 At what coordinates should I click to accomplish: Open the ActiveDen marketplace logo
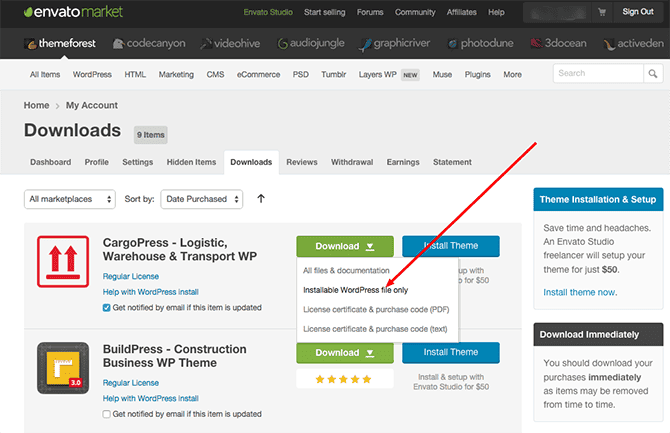pyautogui.click(x=634, y=43)
